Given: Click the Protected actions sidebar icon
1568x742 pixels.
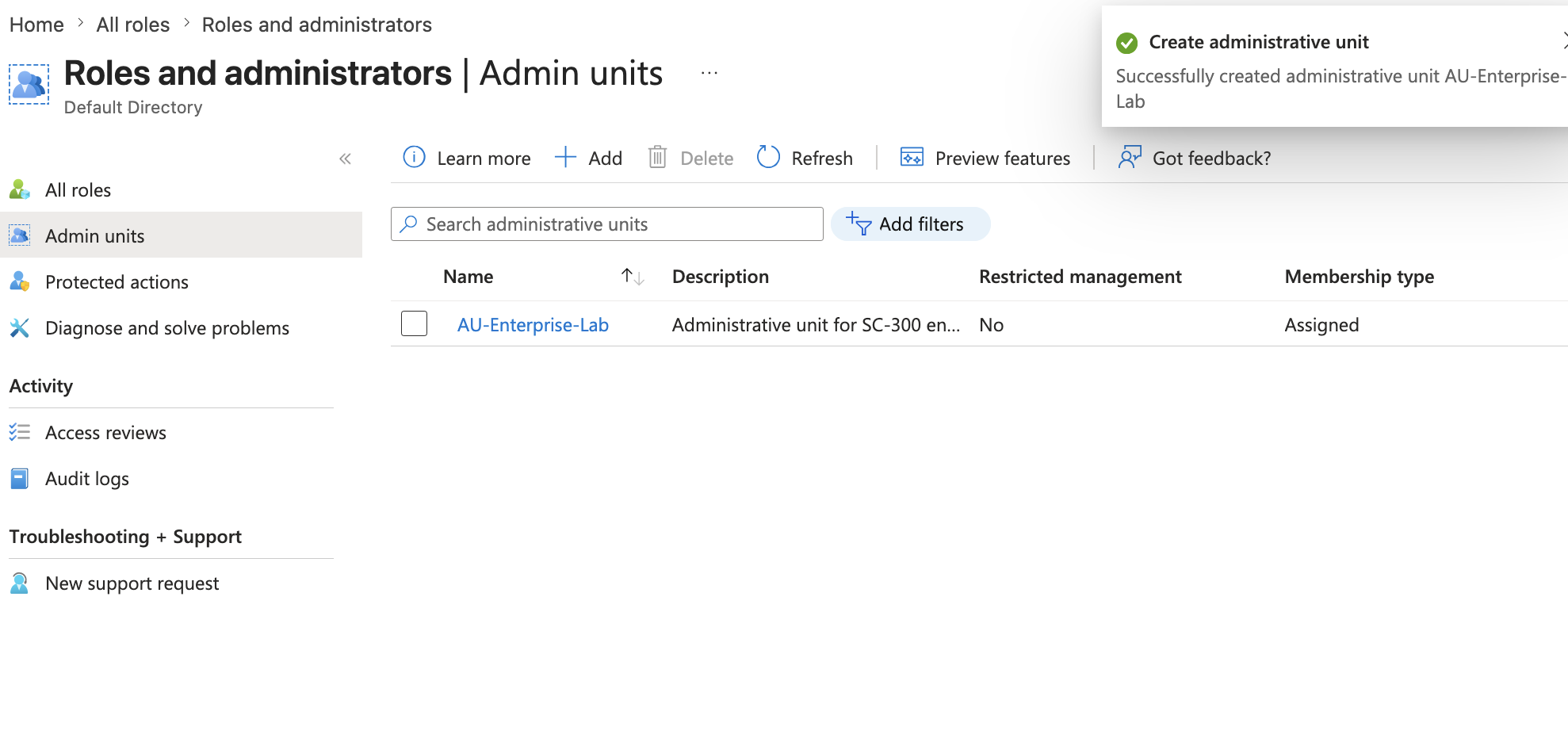Looking at the screenshot, I should click(x=20, y=281).
